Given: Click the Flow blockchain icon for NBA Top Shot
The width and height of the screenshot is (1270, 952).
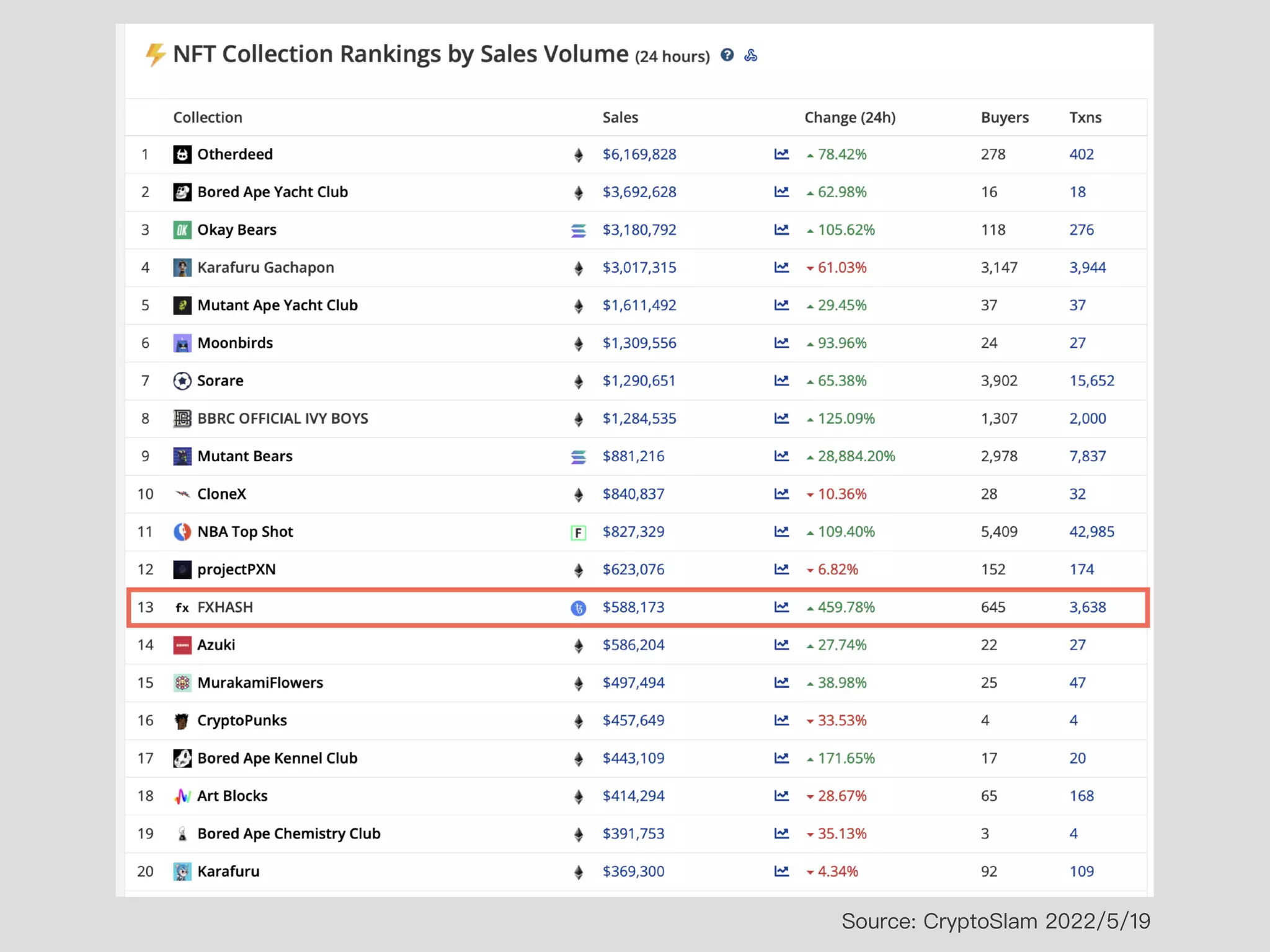Looking at the screenshot, I should tap(578, 532).
